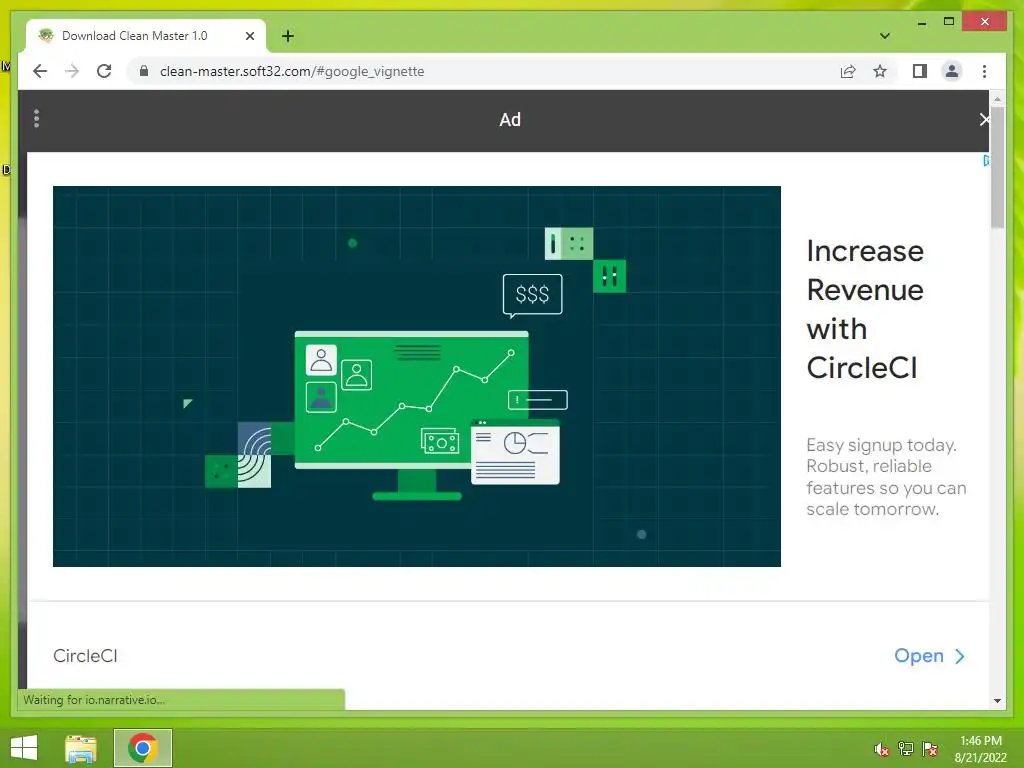This screenshot has height=768, width=1024.
Task: Click the CircleCI advertiser name
Action: pos(86,656)
